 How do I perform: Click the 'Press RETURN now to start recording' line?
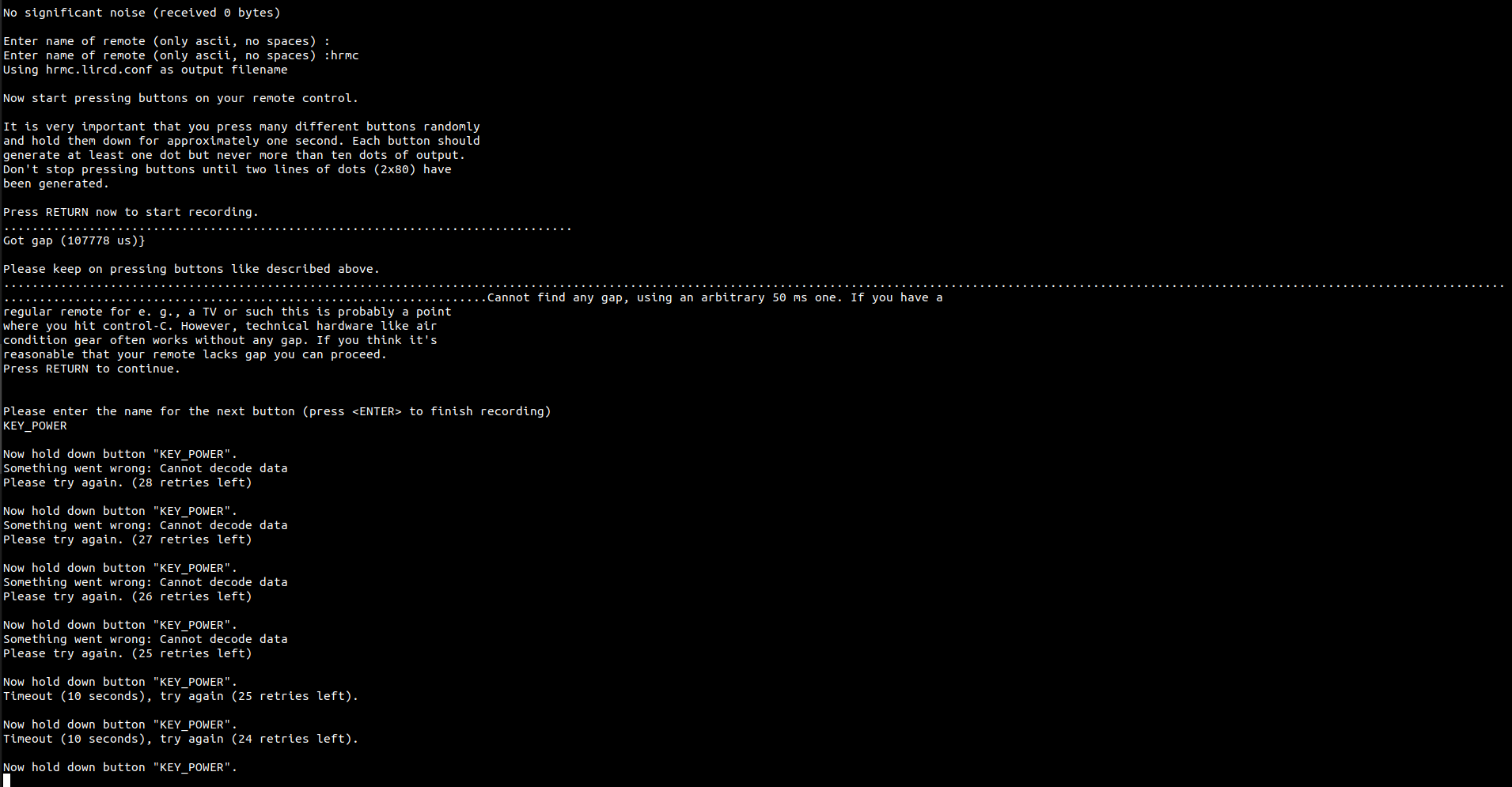click(131, 212)
